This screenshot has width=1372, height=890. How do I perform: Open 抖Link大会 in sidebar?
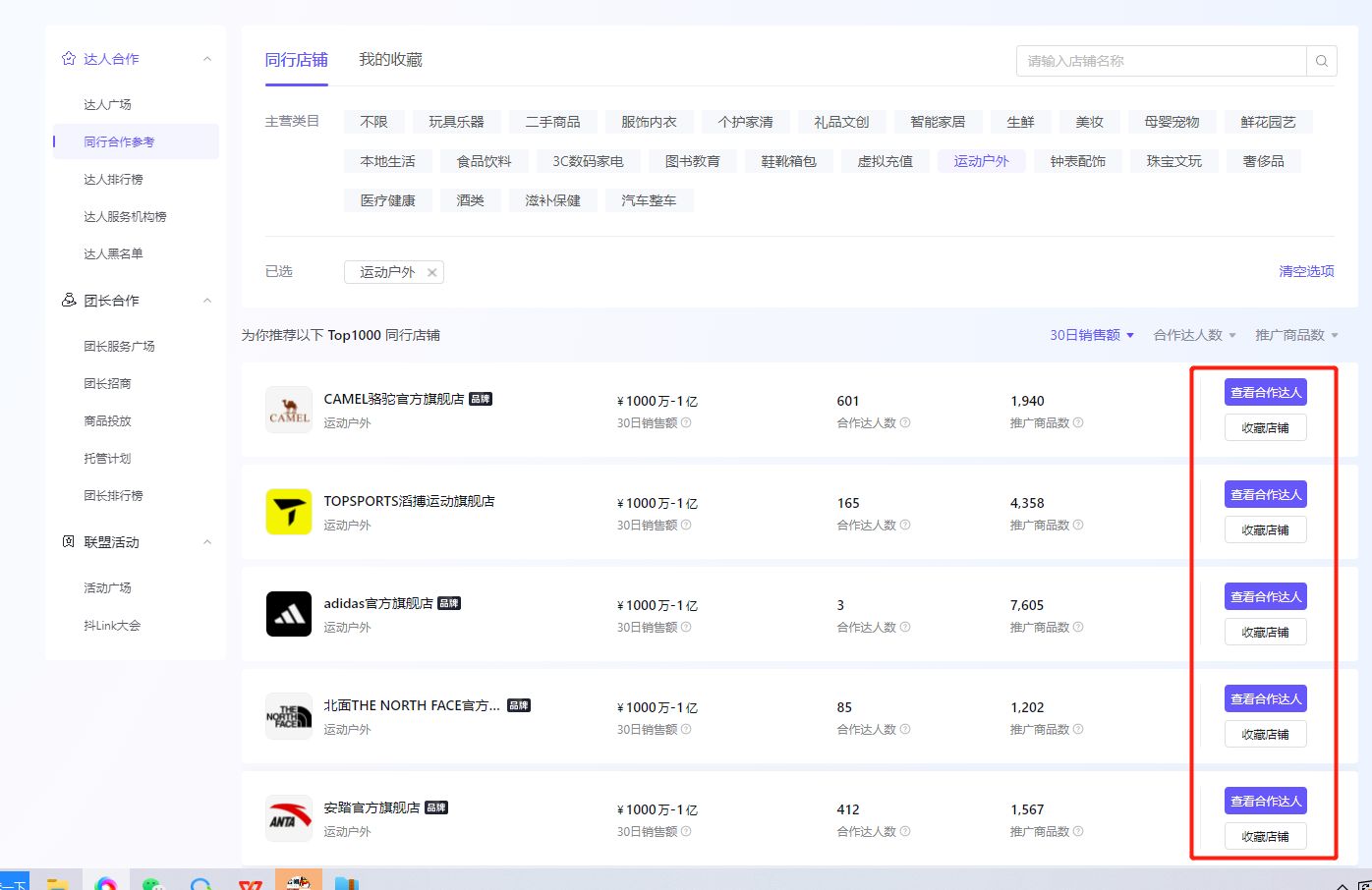coord(112,625)
